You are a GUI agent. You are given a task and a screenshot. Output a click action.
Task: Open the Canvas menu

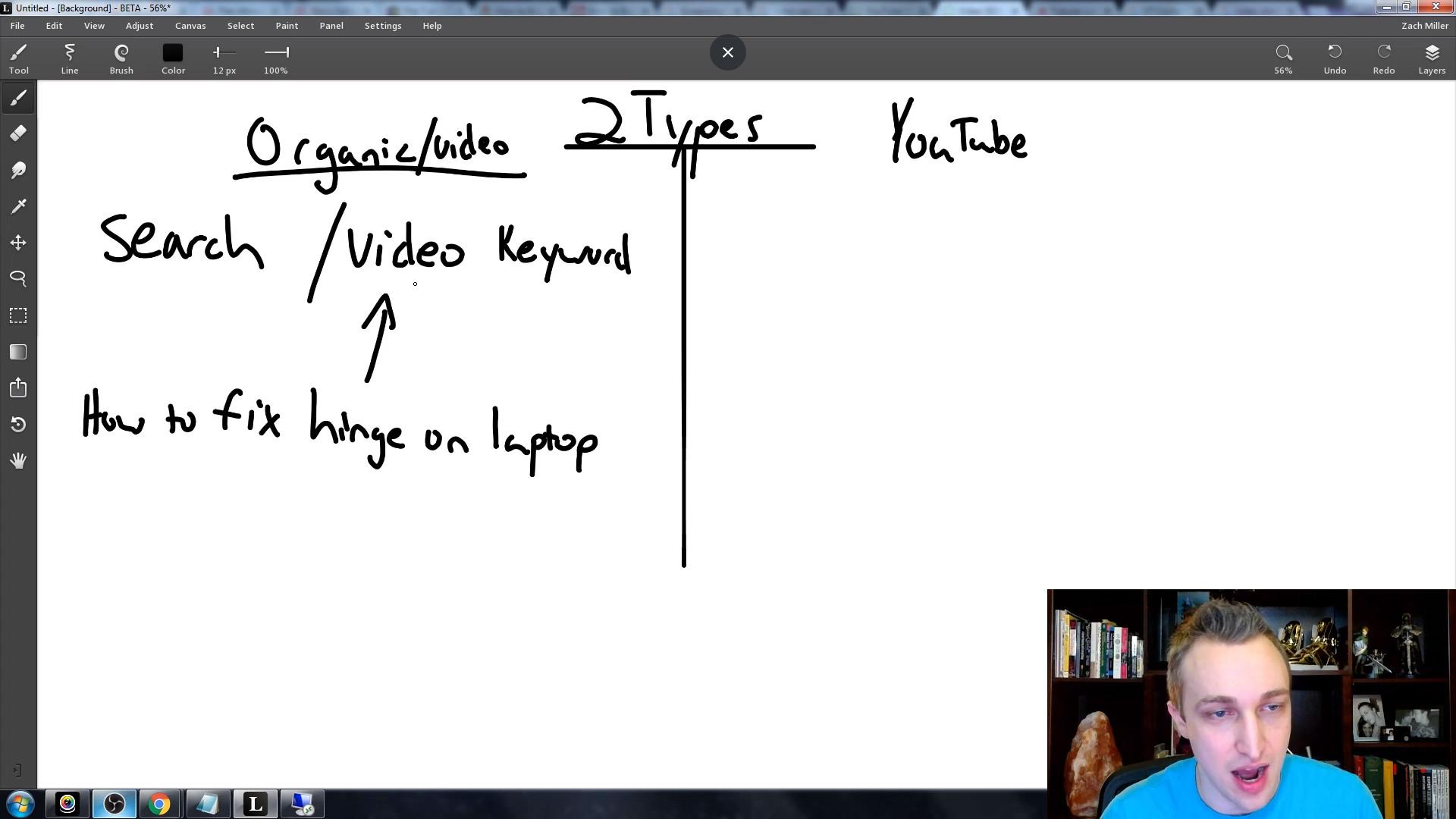coord(190,25)
